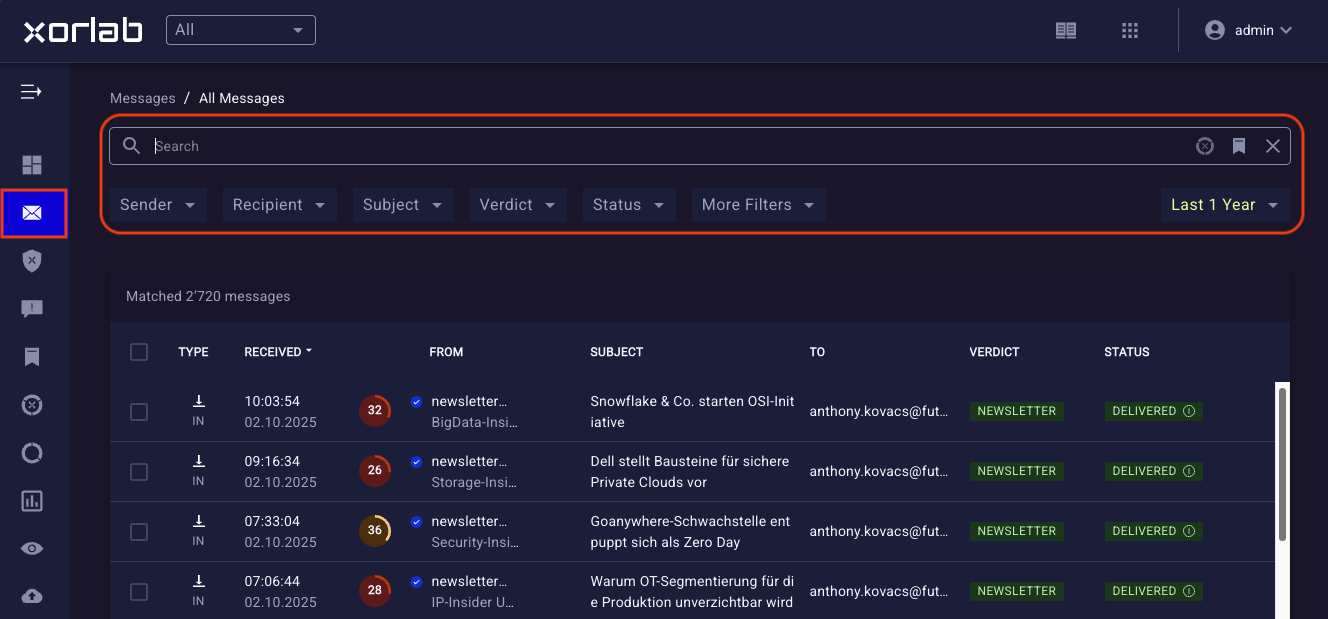Image resolution: width=1328 pixels, height=619 pixels.
Task: Toggle the select-all checkbox in table header
Action: coord(139,352)
